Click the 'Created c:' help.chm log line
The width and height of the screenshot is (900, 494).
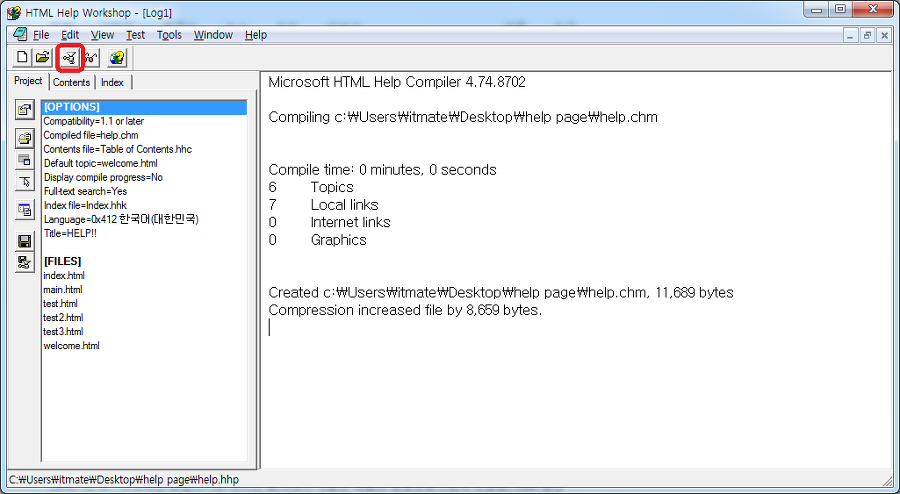pos(501,293)
